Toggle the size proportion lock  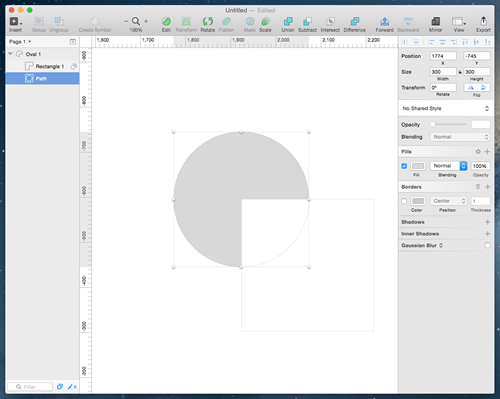[x=460, y=72]
